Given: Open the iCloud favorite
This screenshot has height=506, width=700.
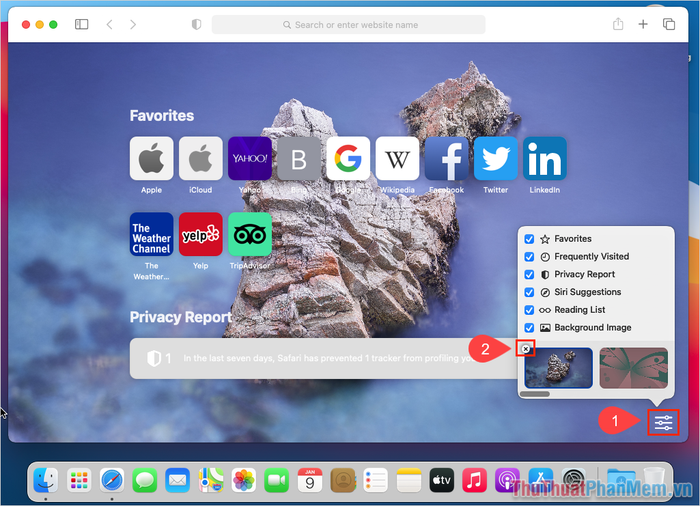Looking at the screenshot, I should (201, 159).
